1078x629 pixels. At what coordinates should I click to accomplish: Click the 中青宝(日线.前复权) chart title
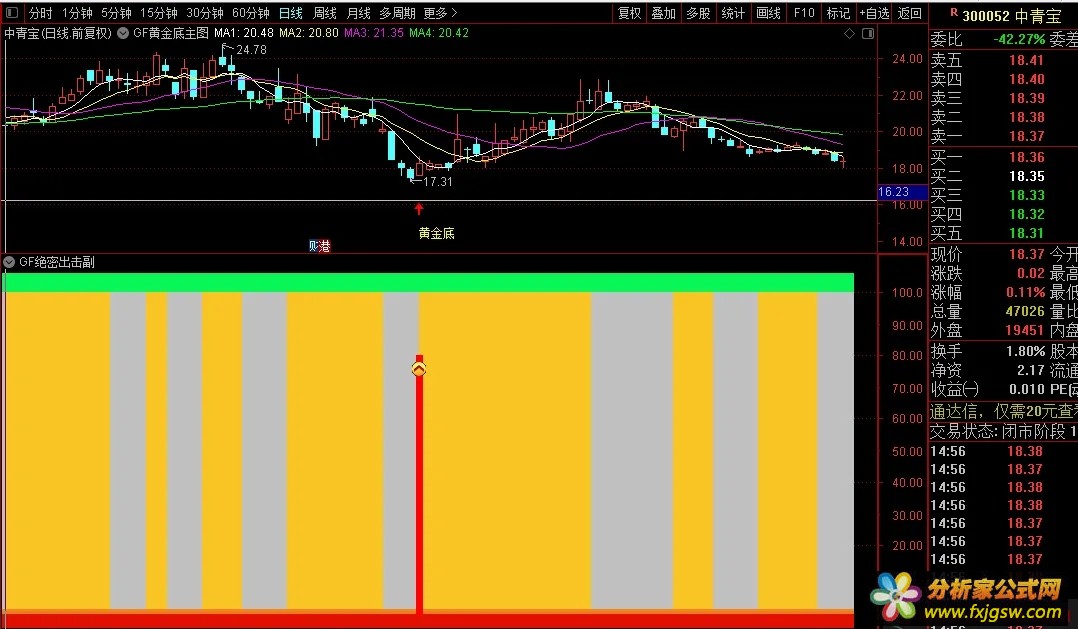tap(58, 33)
